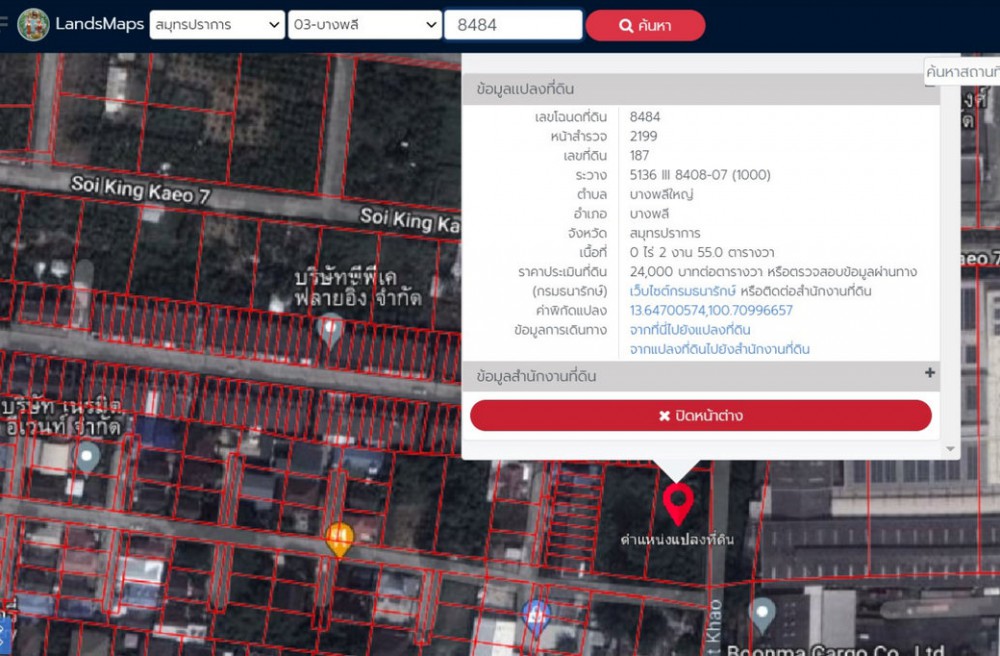Open the hamburger menu left of the logo
Image resolution: width=1000 pixels, height=656 pixels.
pos(4,24)
